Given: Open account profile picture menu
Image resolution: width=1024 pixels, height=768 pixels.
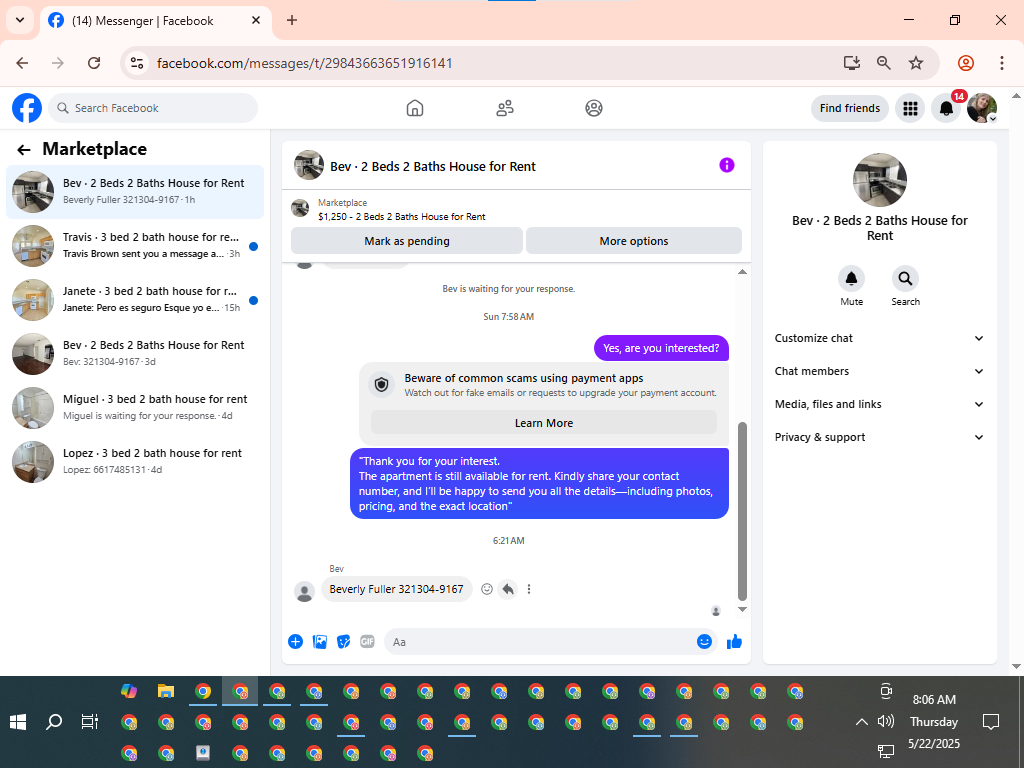Looking at the screenshot, I should pos(982,108).
